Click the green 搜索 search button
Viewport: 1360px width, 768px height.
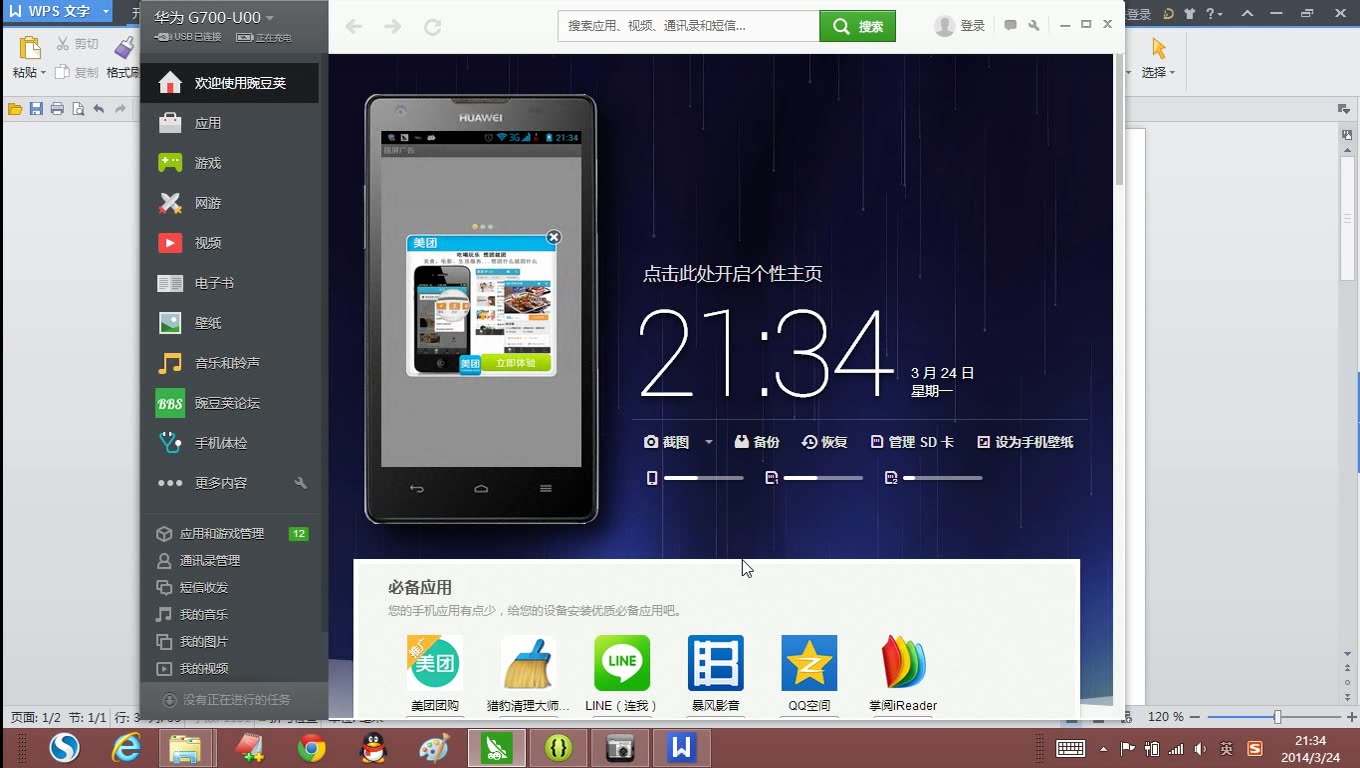click(857, 26)
